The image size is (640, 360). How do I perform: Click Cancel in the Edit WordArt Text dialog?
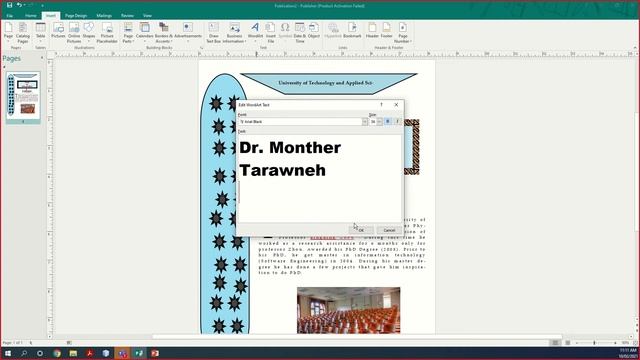[x=389, y=230]
